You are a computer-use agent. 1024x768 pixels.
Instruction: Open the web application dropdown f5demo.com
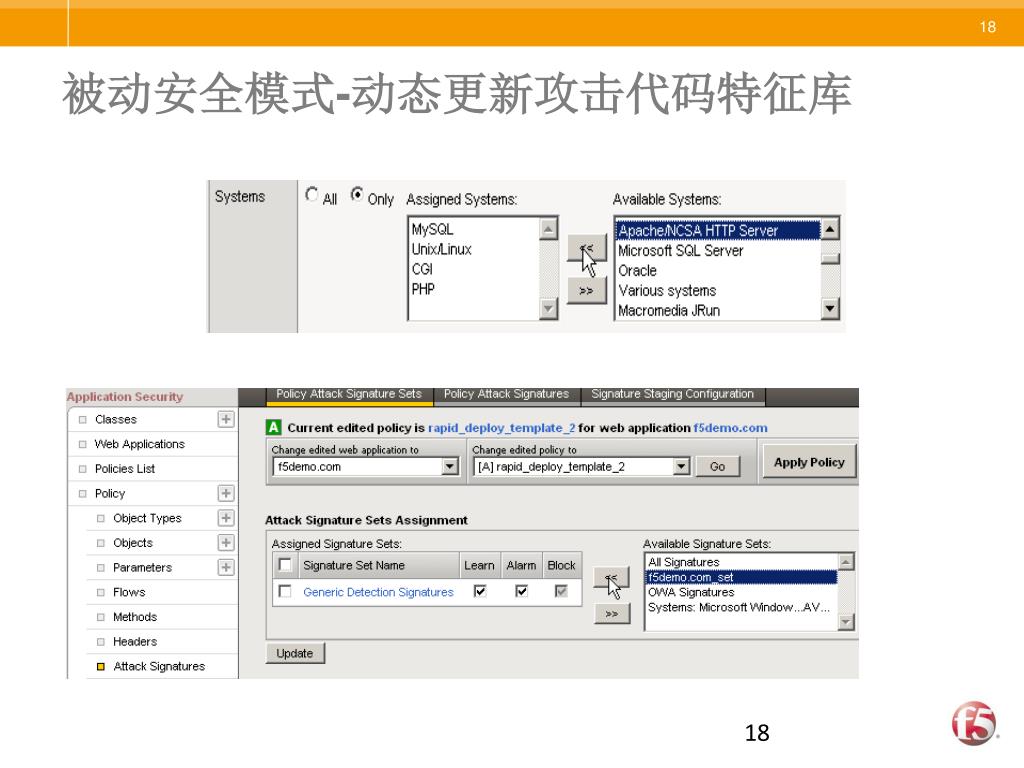[x=365, y=466]
